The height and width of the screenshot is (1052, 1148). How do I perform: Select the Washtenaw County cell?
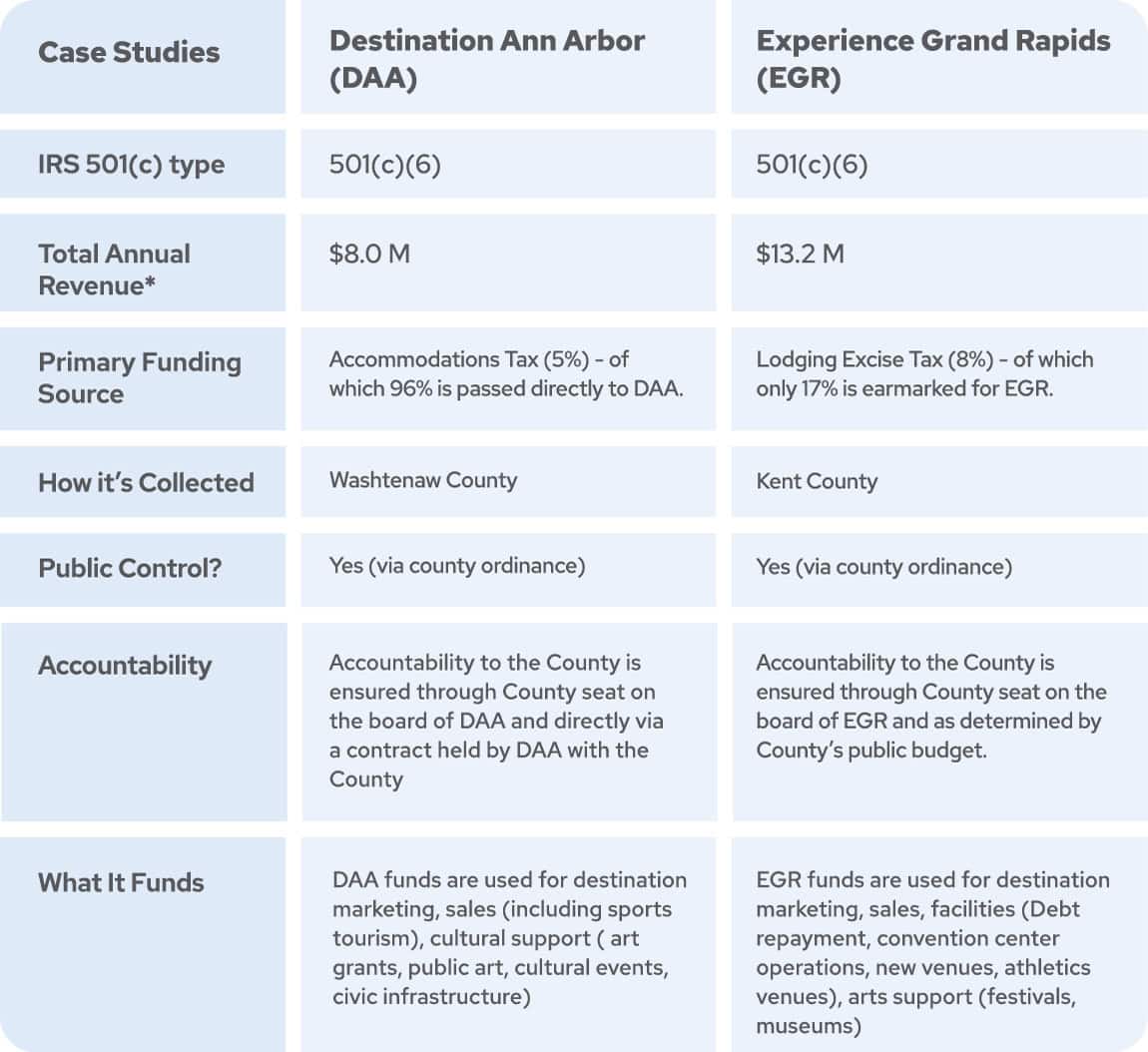[x=423, y=481]
